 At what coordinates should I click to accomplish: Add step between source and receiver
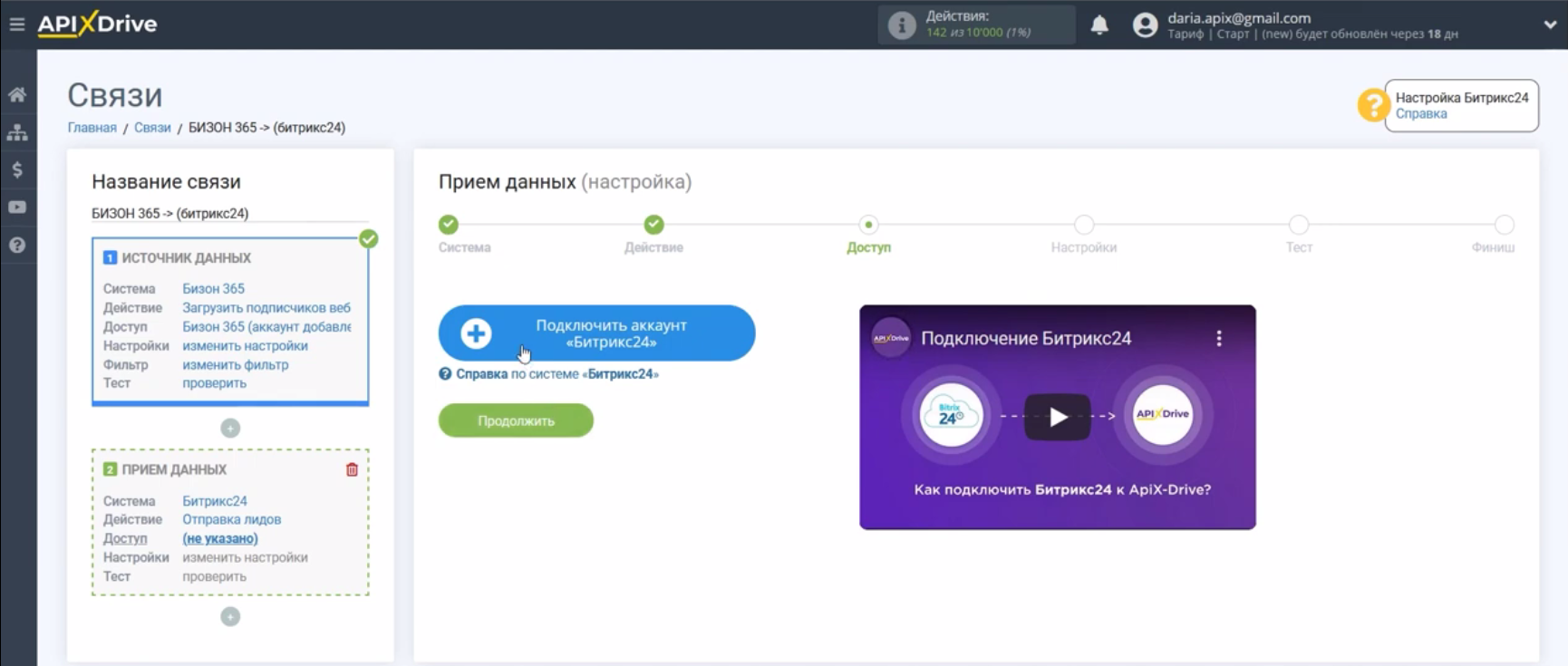tap(230, 428)
